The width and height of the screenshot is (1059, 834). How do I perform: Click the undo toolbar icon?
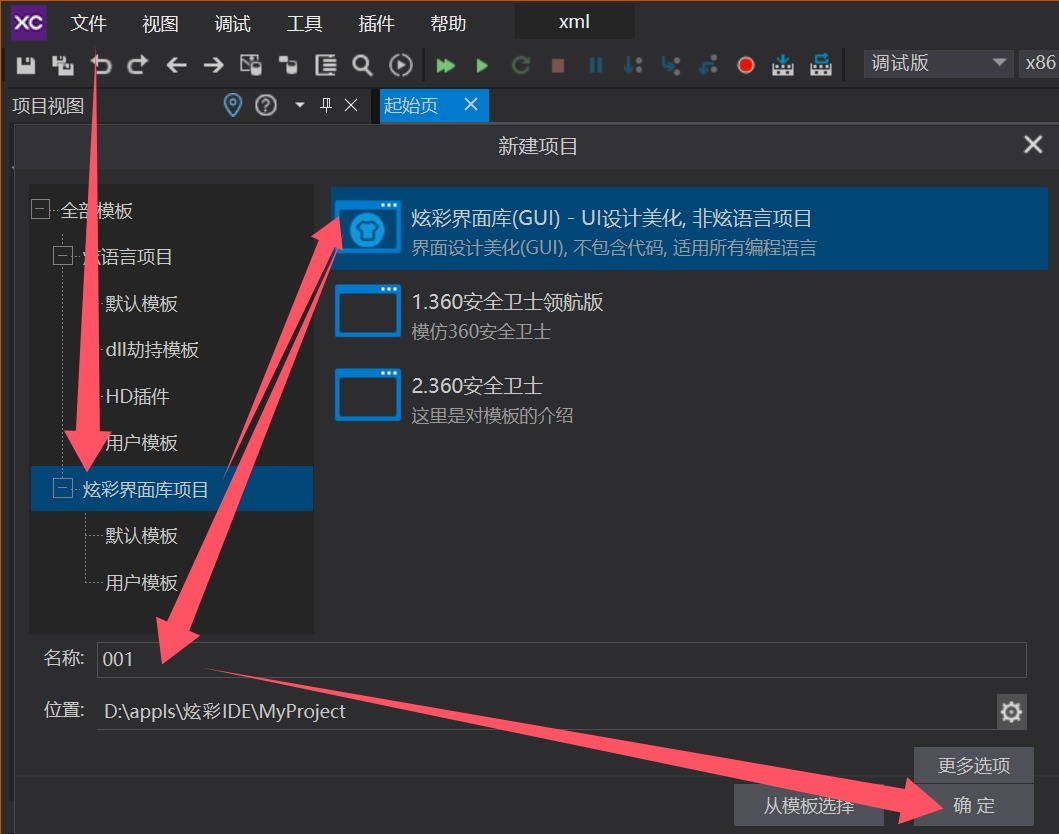101,66
